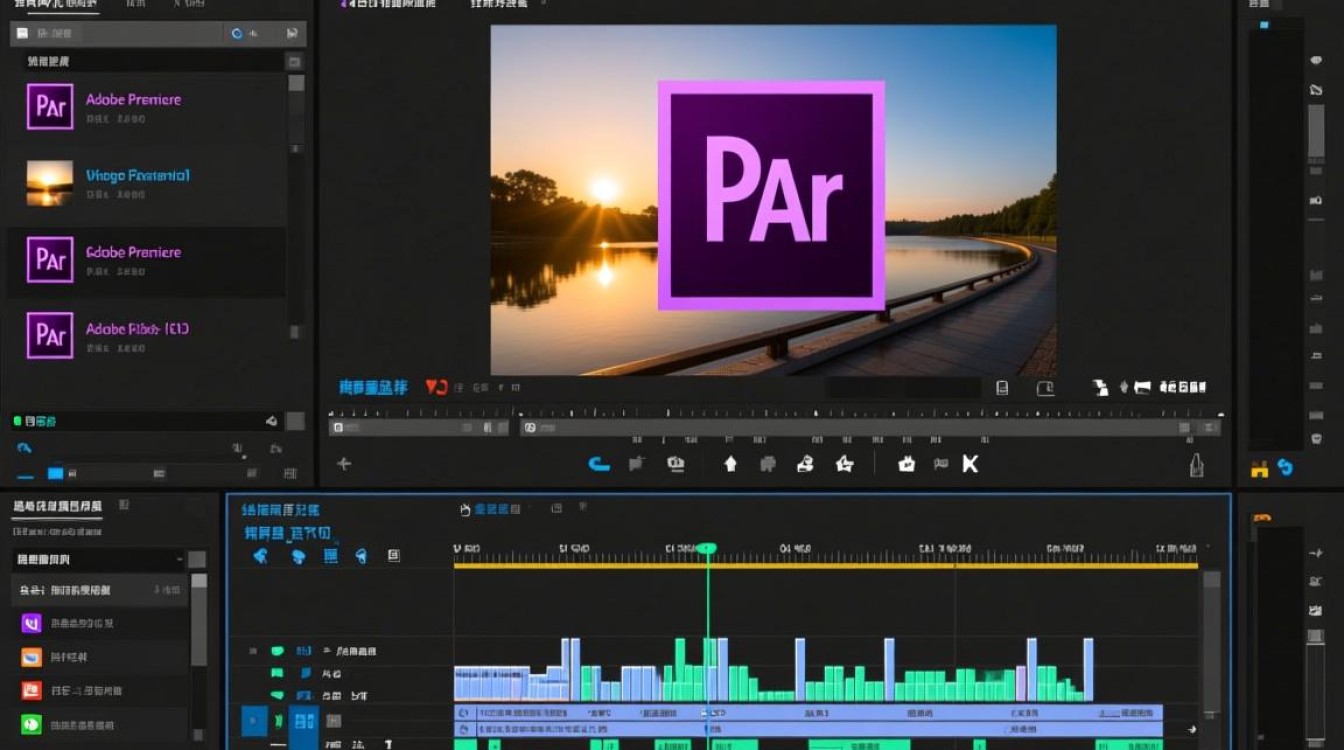Toggle the green indicator on the top track
Screen dimensions: 1344x750
coord(277,651)
